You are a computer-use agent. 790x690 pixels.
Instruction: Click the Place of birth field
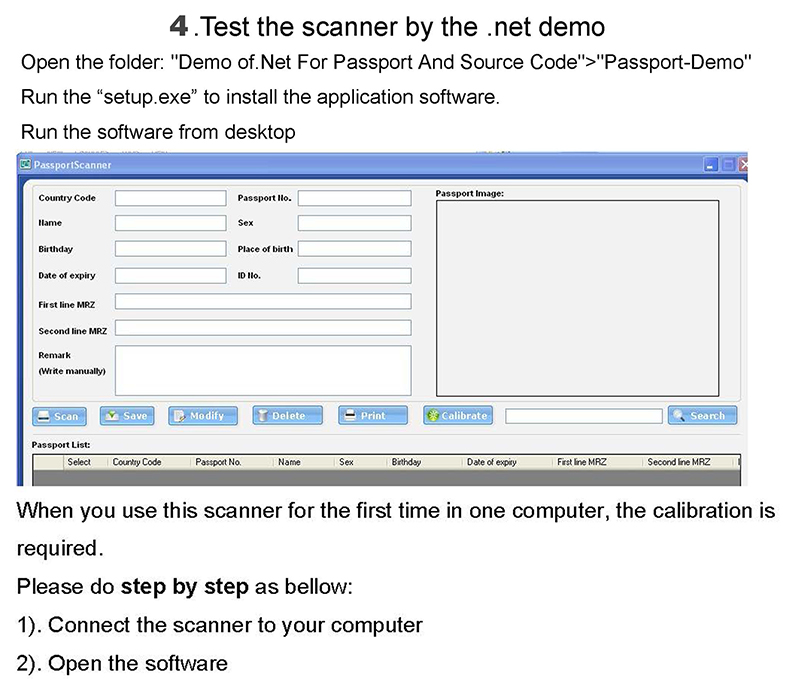pyautogui.click(x=354, y=249)
